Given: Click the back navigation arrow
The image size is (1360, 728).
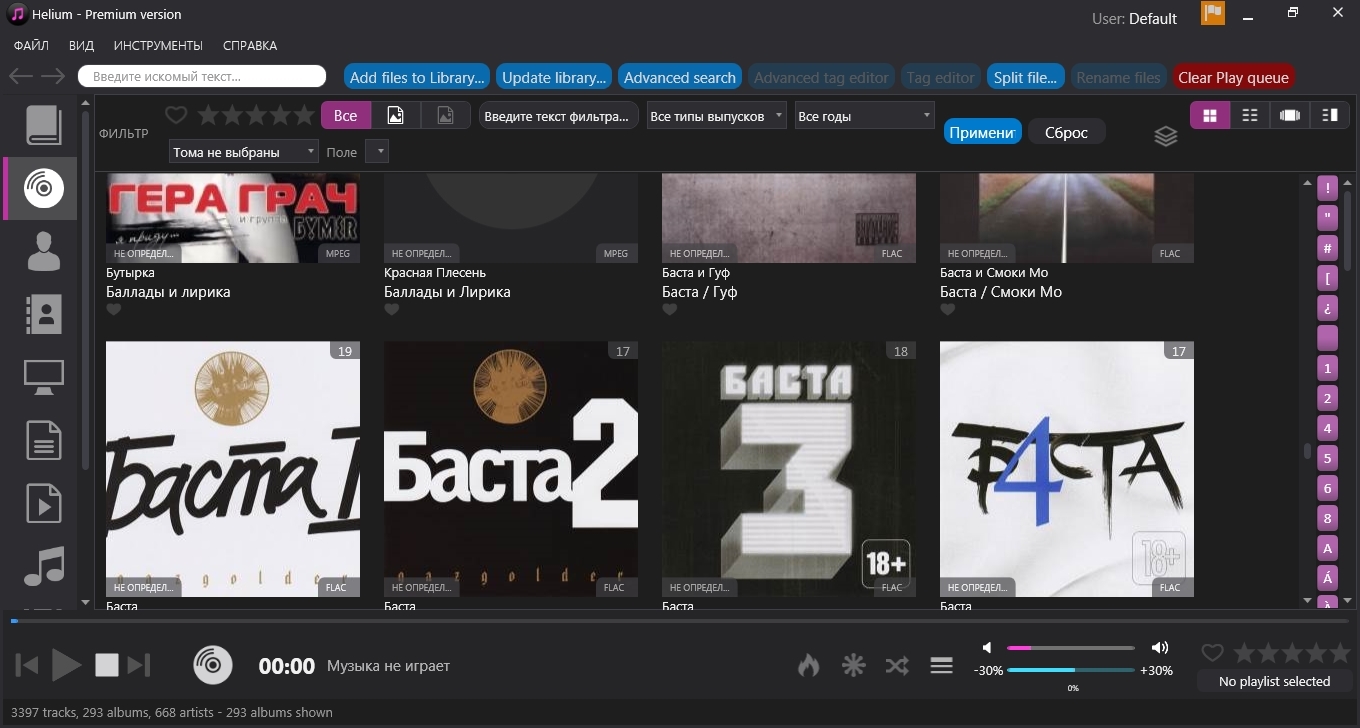Looking at the screenshot, I should (21, 77).
